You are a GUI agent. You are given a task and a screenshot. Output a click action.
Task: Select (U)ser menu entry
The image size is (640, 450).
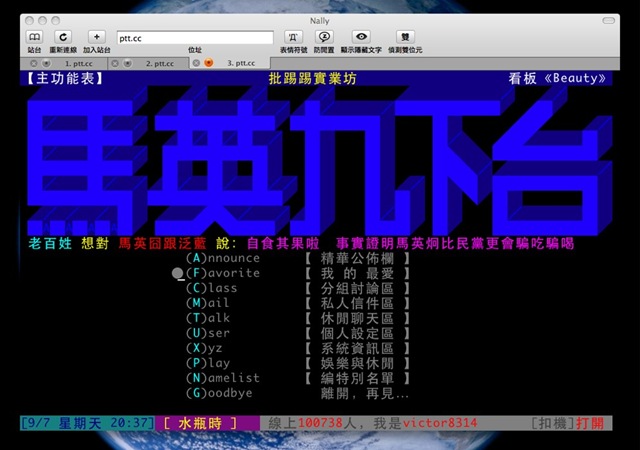click(x=208, y=333)
